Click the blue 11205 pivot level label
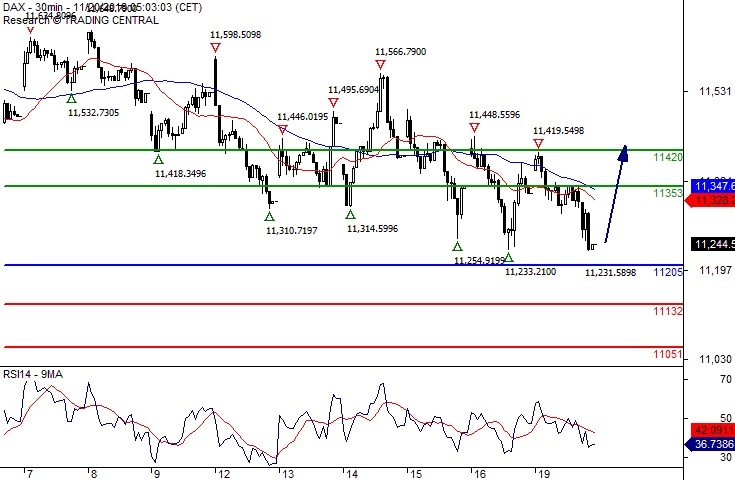Screen dimensions: 735x480 click(x=668, y=272)
